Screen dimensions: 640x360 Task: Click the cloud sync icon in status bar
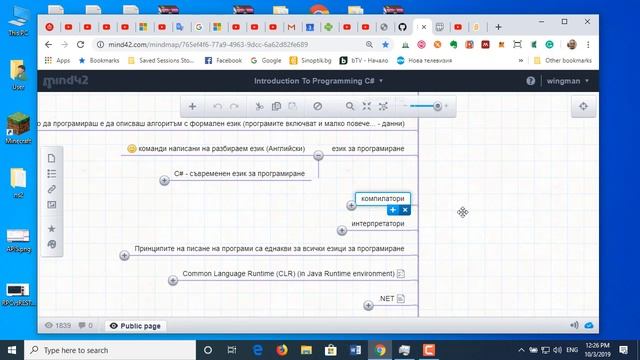589,325
